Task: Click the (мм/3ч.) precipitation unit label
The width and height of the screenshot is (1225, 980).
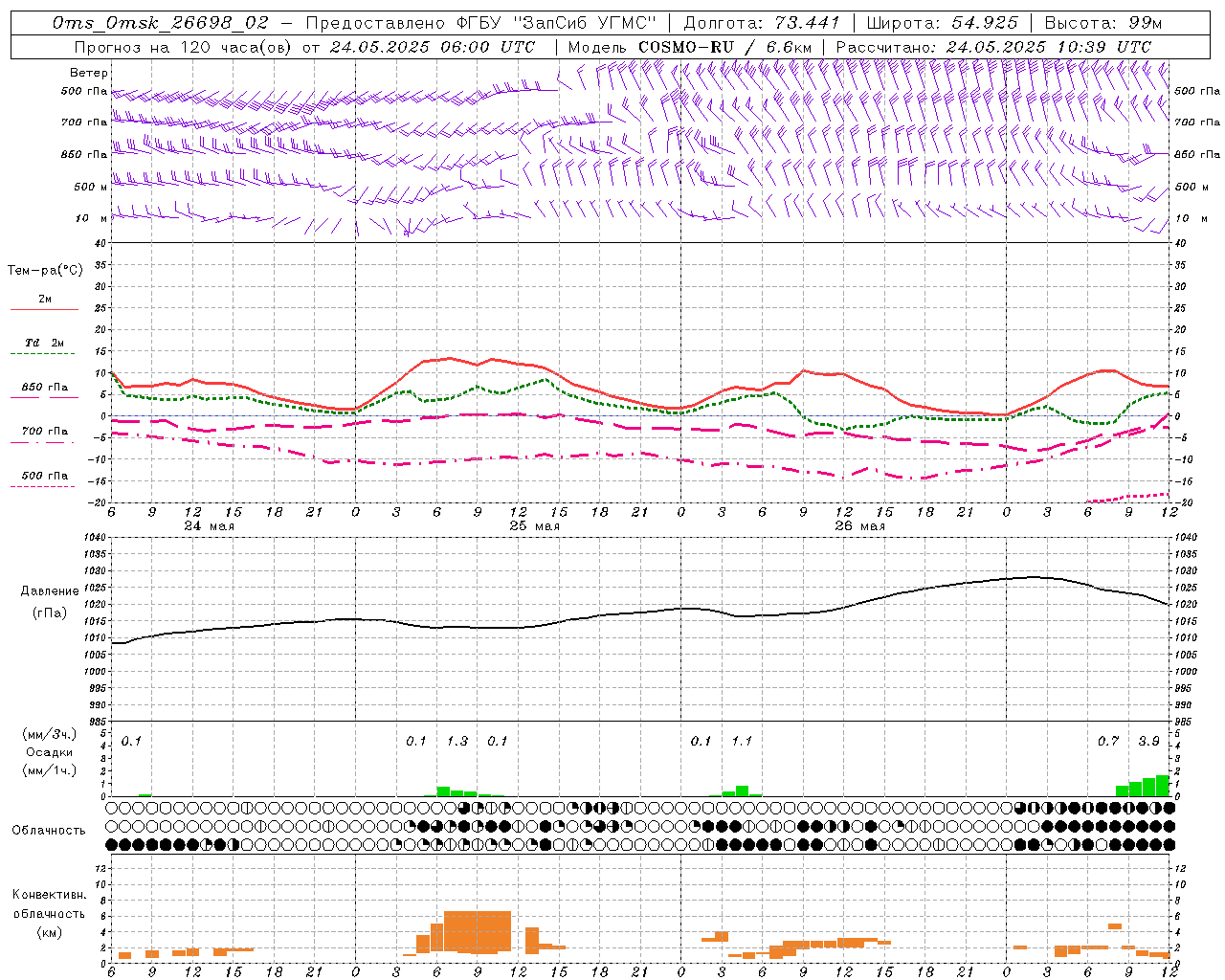Action: point(50,734)
